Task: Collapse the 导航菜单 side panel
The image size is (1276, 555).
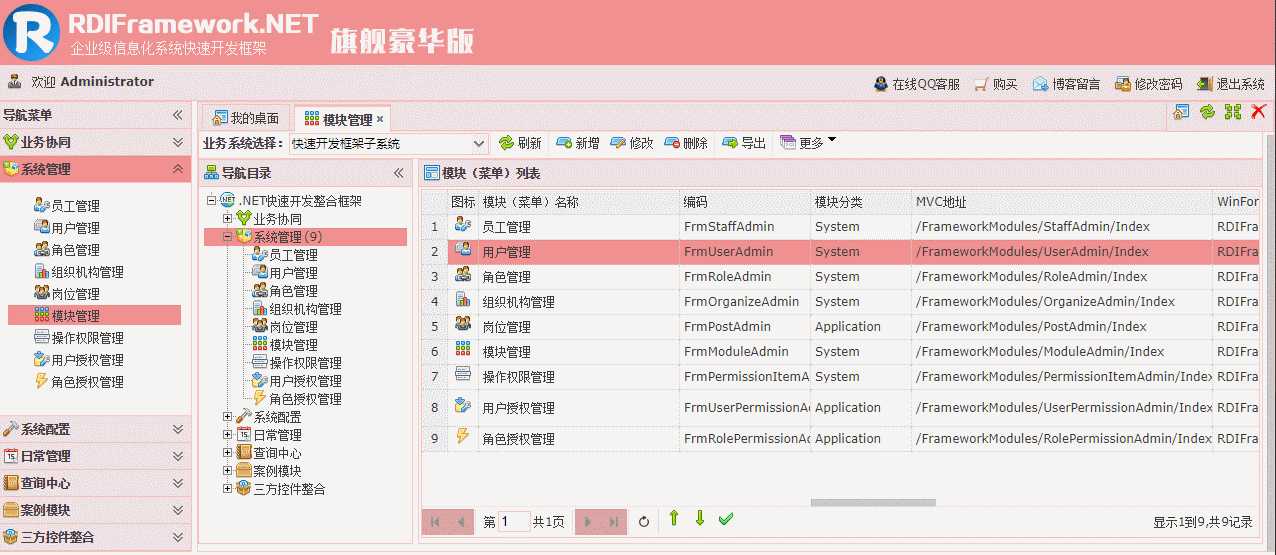Action: click(x=178, y=115)
